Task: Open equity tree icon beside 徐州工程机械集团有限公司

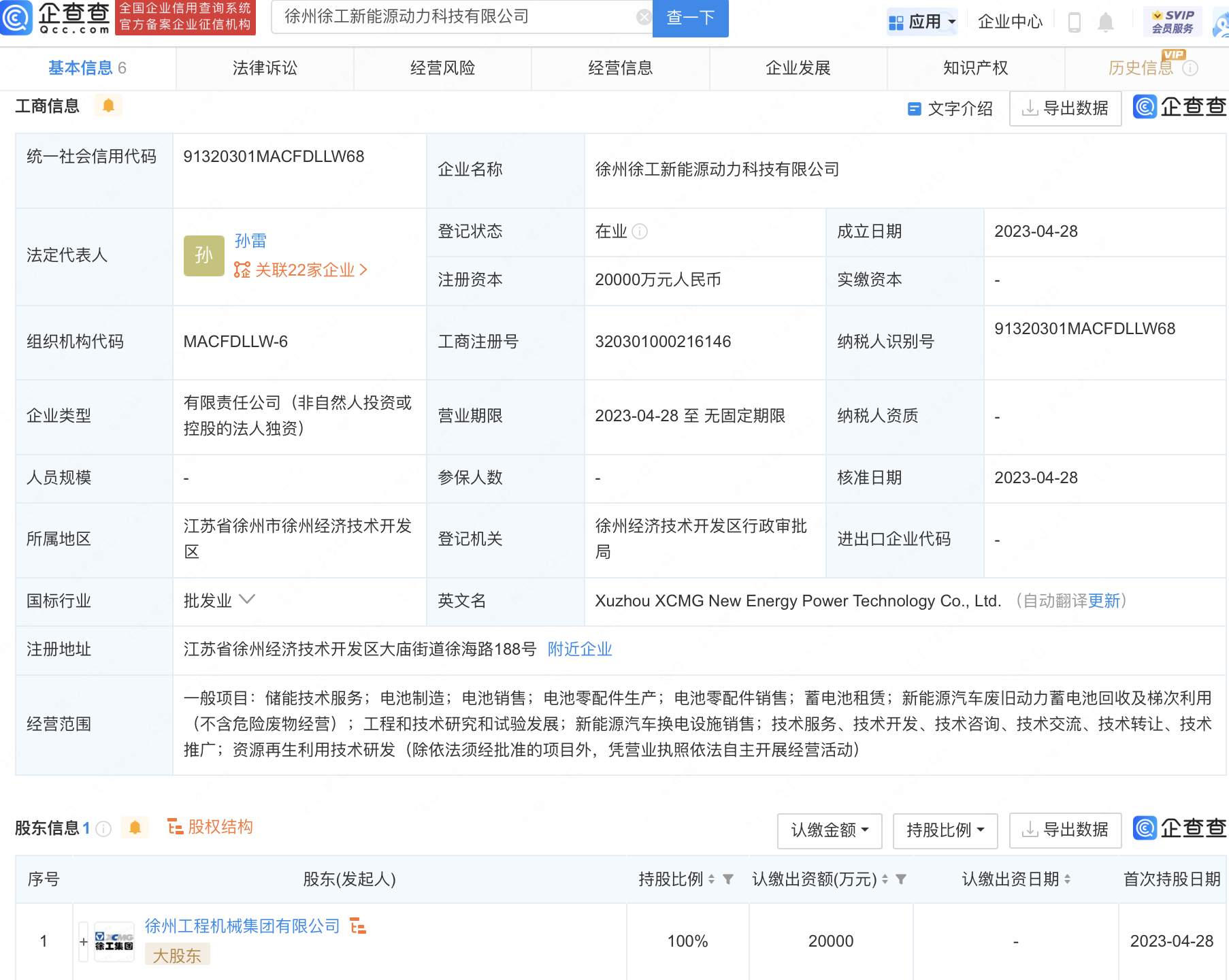Action: [358, 926]
